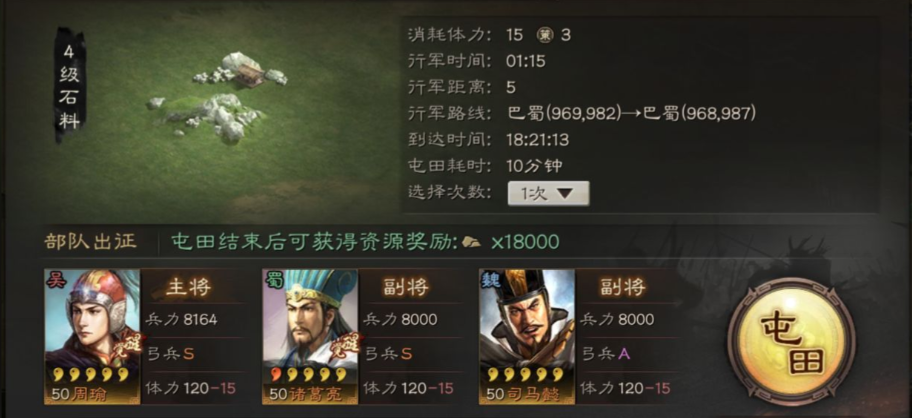
Task: Select the 诸葛亮 general portrait
Action: (x=310, y=337)
